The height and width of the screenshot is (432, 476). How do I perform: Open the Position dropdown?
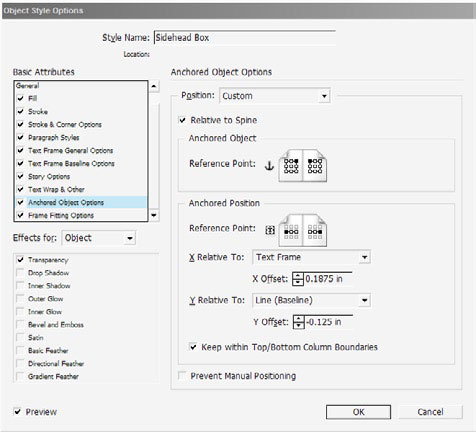click(275, 96)
